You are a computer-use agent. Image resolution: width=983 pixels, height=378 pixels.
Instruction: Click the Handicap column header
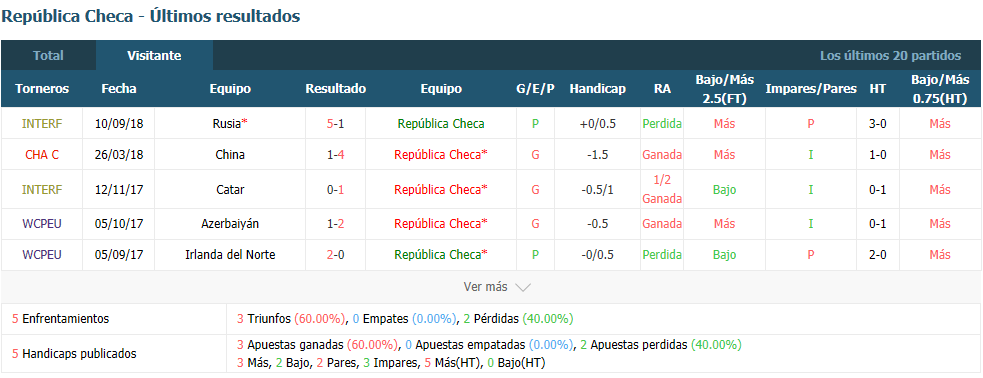[597, 89]
